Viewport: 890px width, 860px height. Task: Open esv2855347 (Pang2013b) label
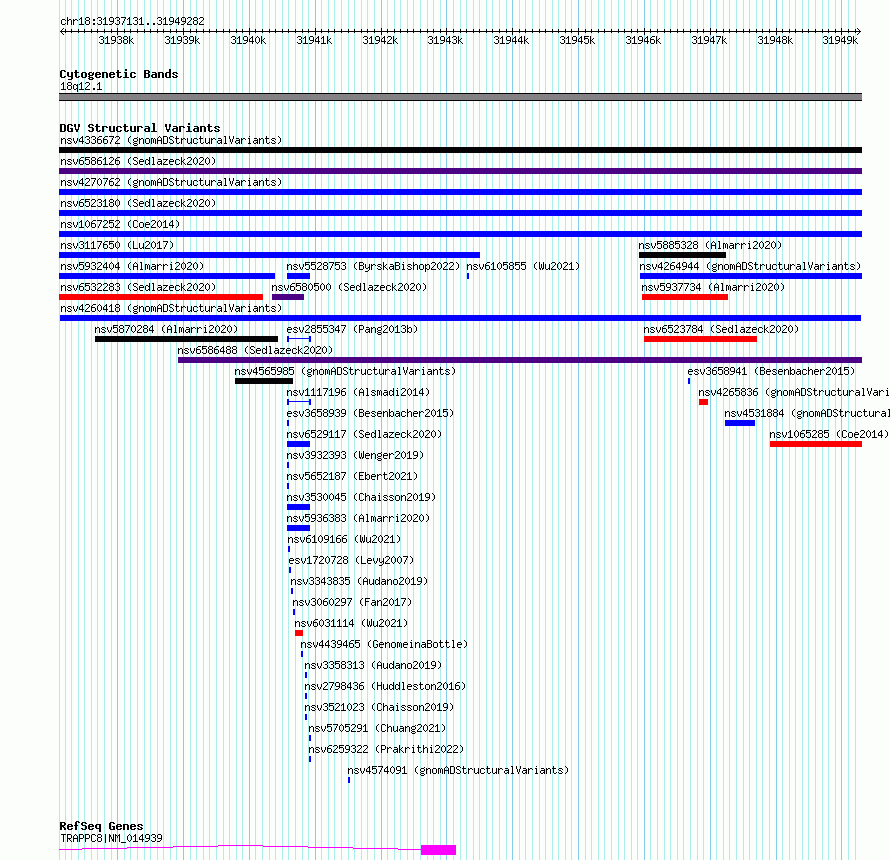[x=352, y=329]
